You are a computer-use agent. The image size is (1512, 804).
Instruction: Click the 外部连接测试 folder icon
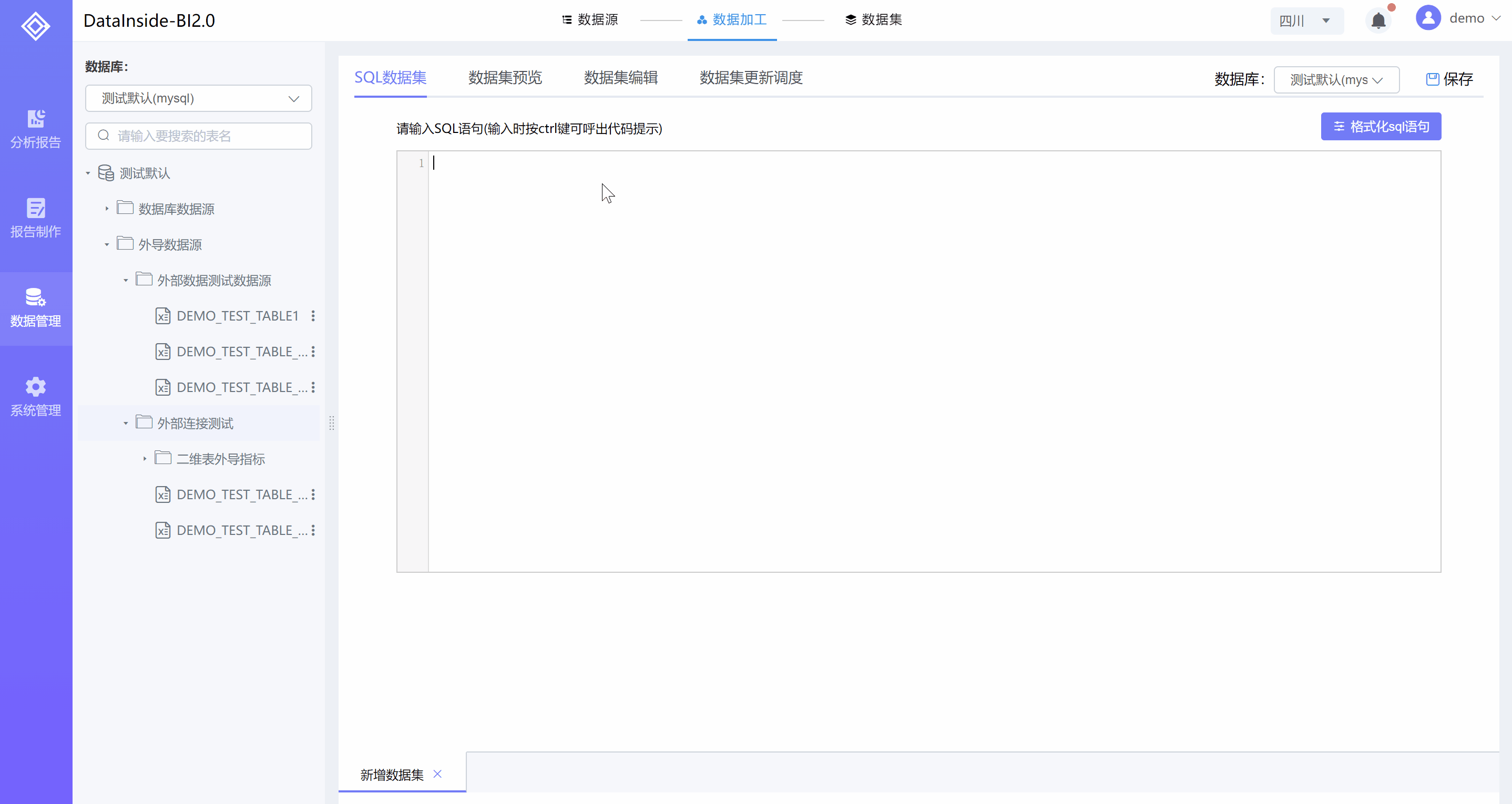(144, 422)
